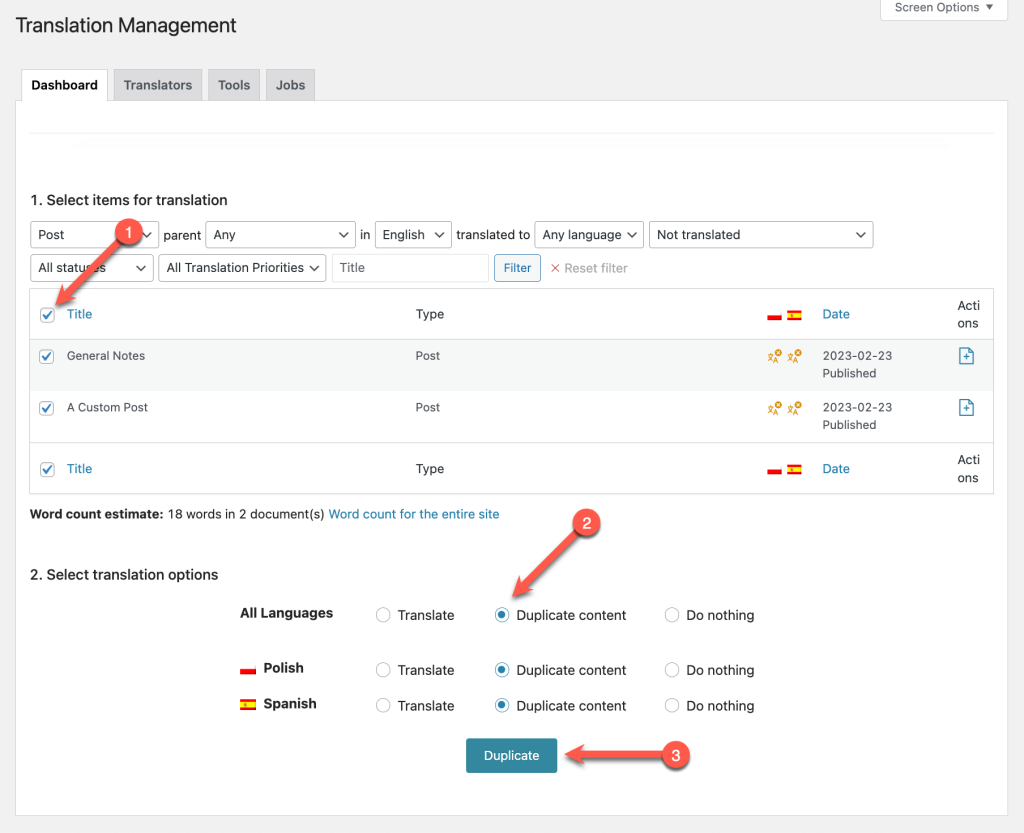Click the Polish flag icon in table header
This screenshot has height=833, width=1024.
coord(774,313)
